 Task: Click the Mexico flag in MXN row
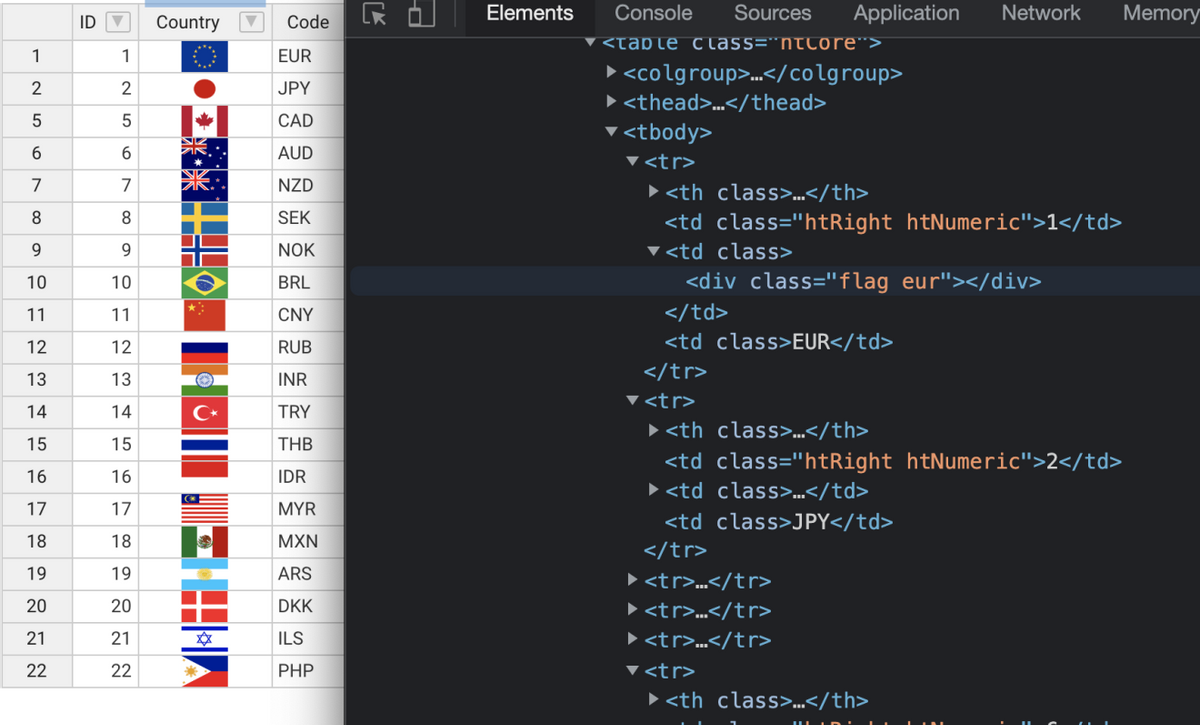pos(204,541)
